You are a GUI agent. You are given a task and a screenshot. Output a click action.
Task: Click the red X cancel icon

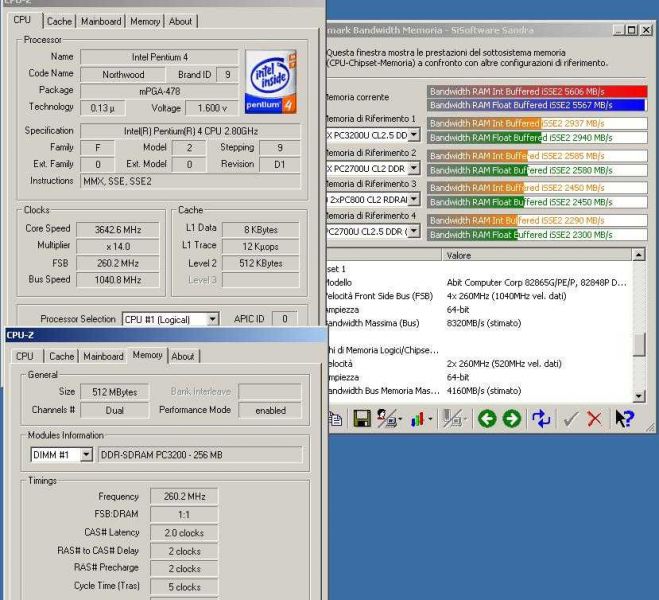(x=594, y=419)
